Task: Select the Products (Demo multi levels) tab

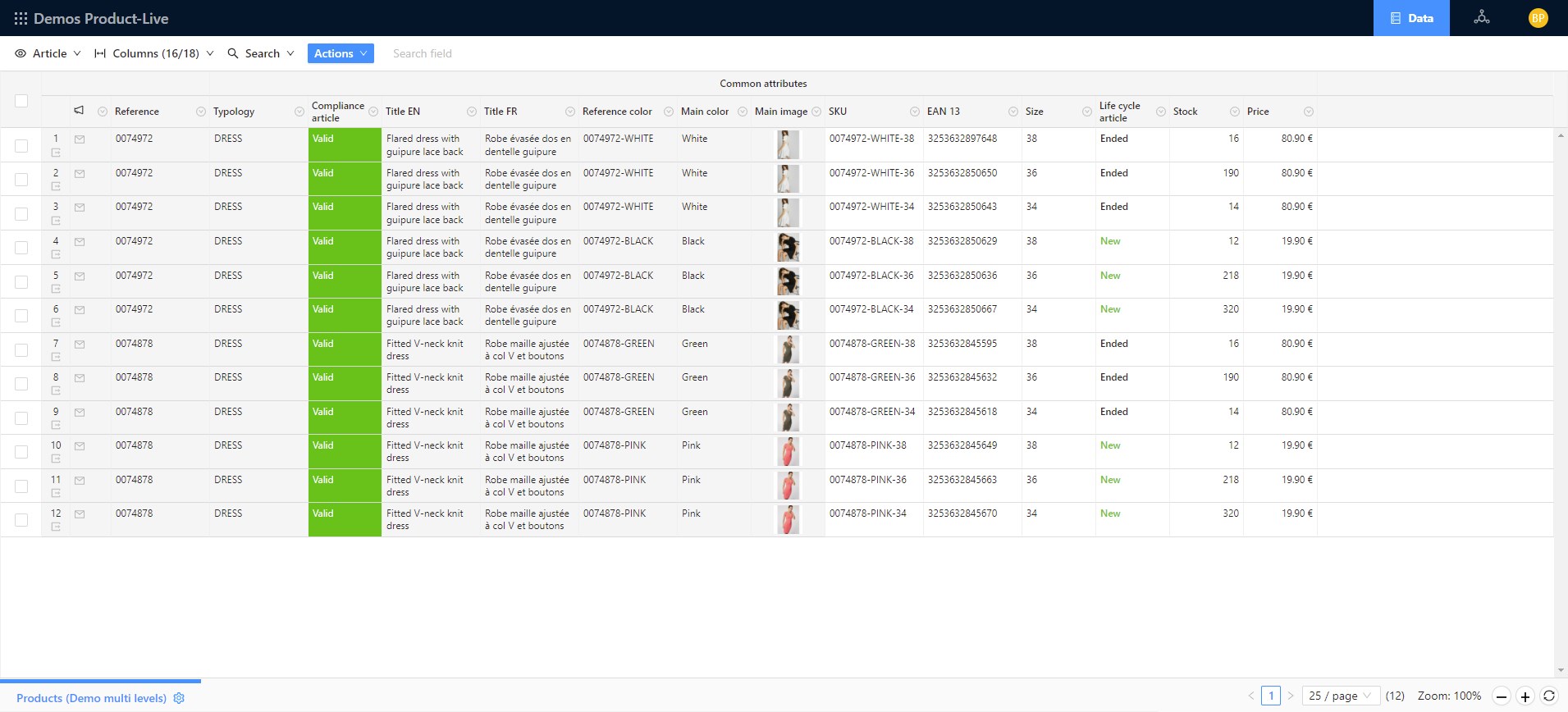Action: click(91, 698)
